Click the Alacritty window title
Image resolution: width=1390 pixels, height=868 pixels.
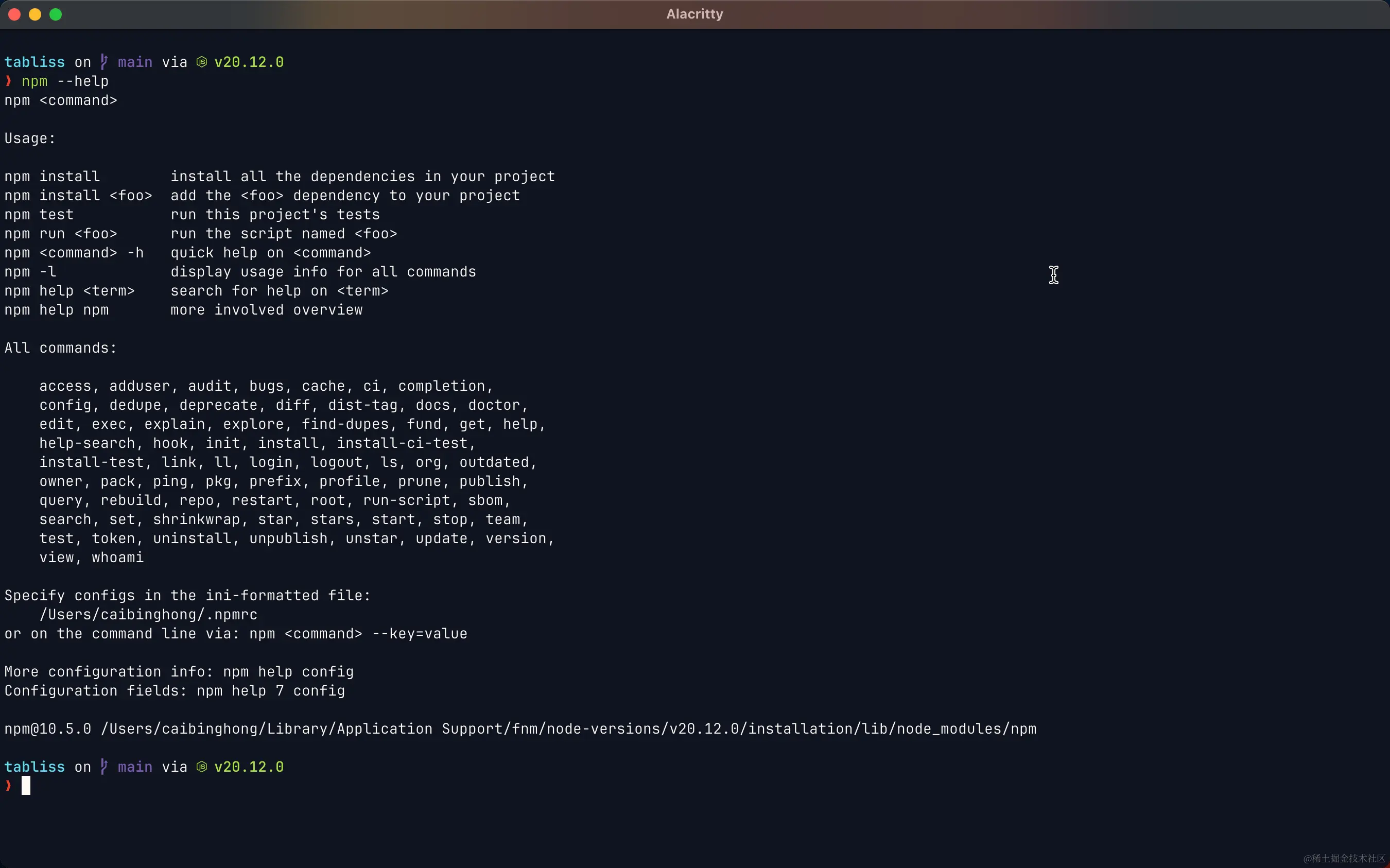[x=694, y=14]
